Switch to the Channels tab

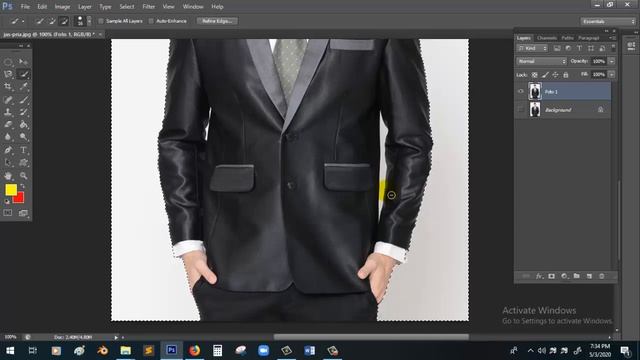coord(547,38)
